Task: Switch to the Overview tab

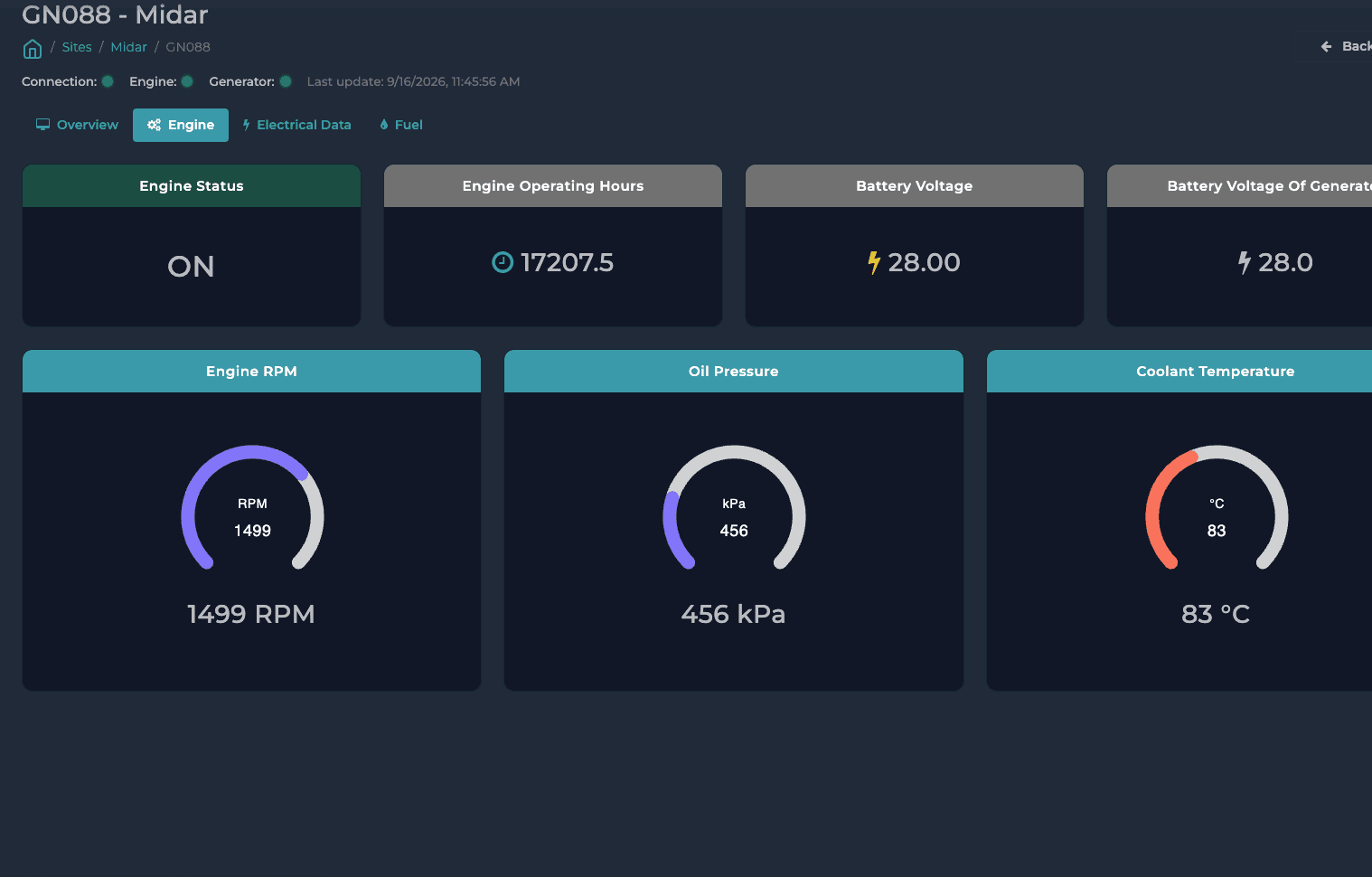Action: [x=77, y=125]
